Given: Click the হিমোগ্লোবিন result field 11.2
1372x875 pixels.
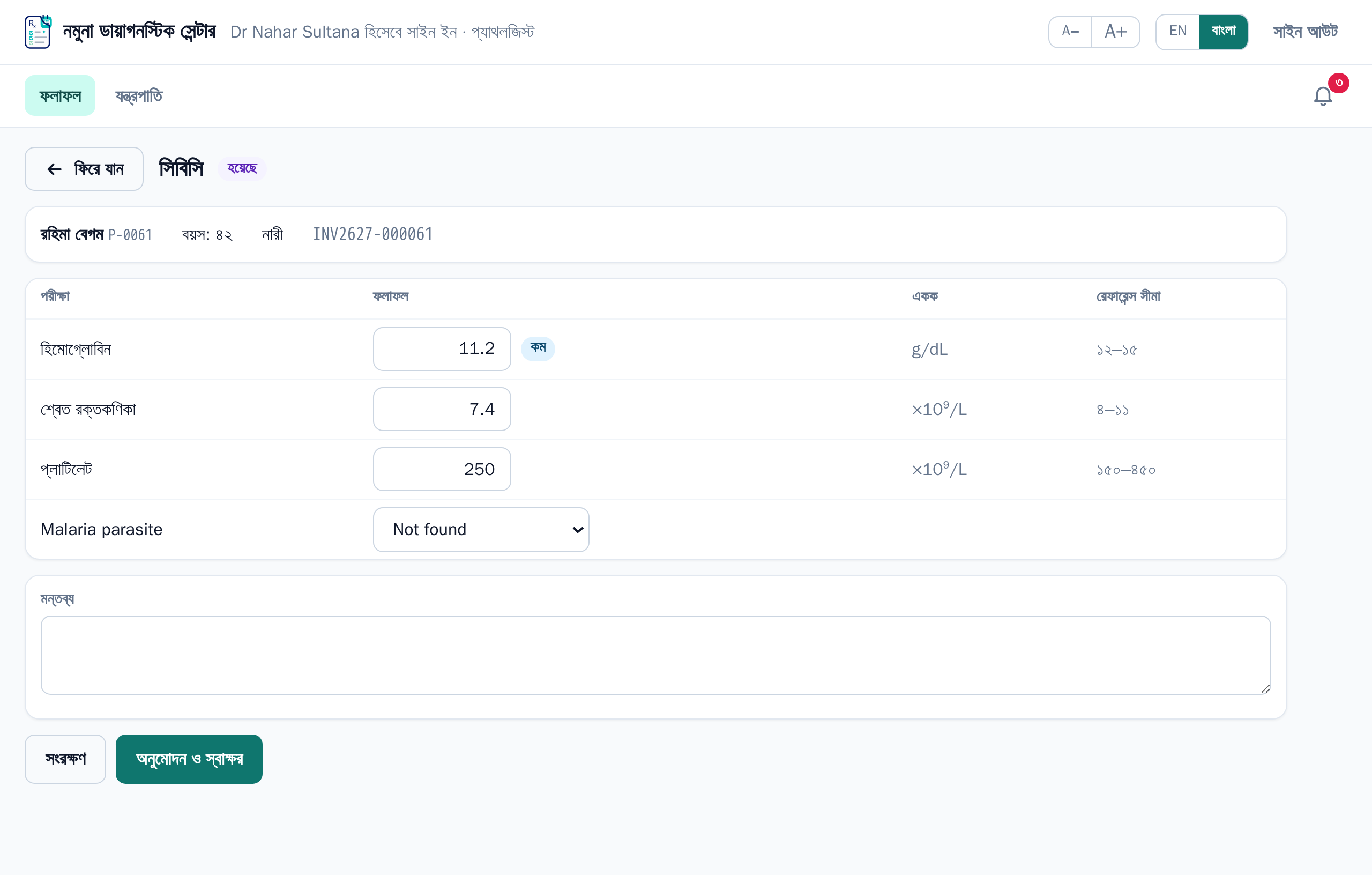Looking at the screenshot, I should pyautogui.click(x=442, y=349).
